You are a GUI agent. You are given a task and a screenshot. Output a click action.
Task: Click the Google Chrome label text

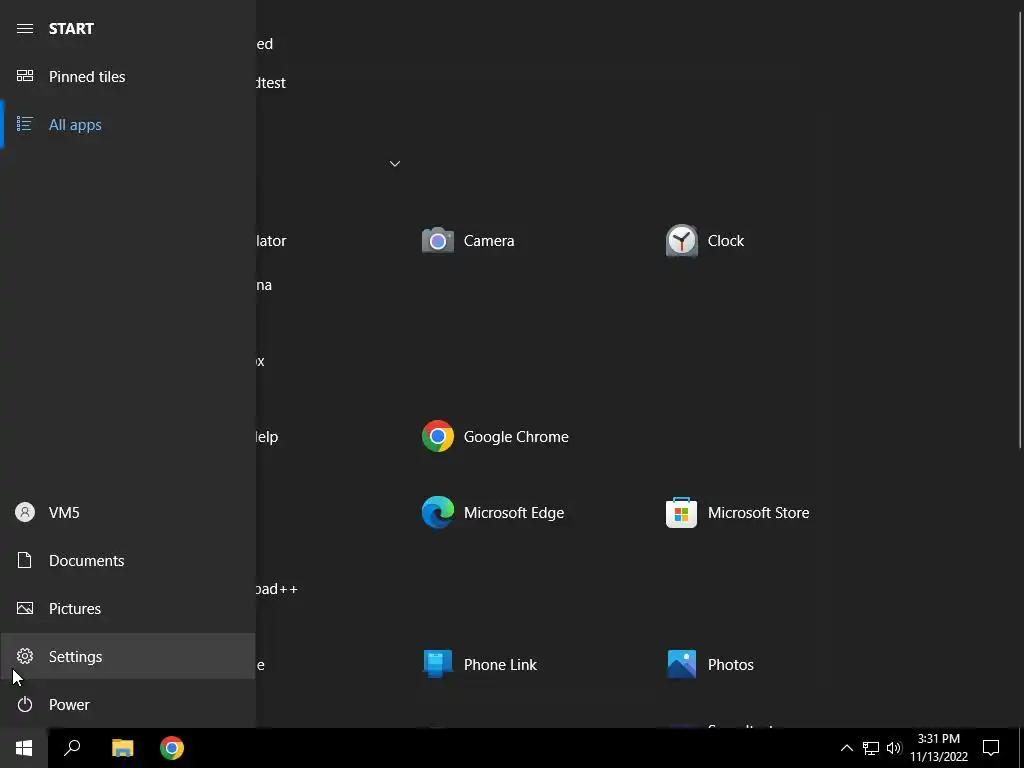point(516,437)
